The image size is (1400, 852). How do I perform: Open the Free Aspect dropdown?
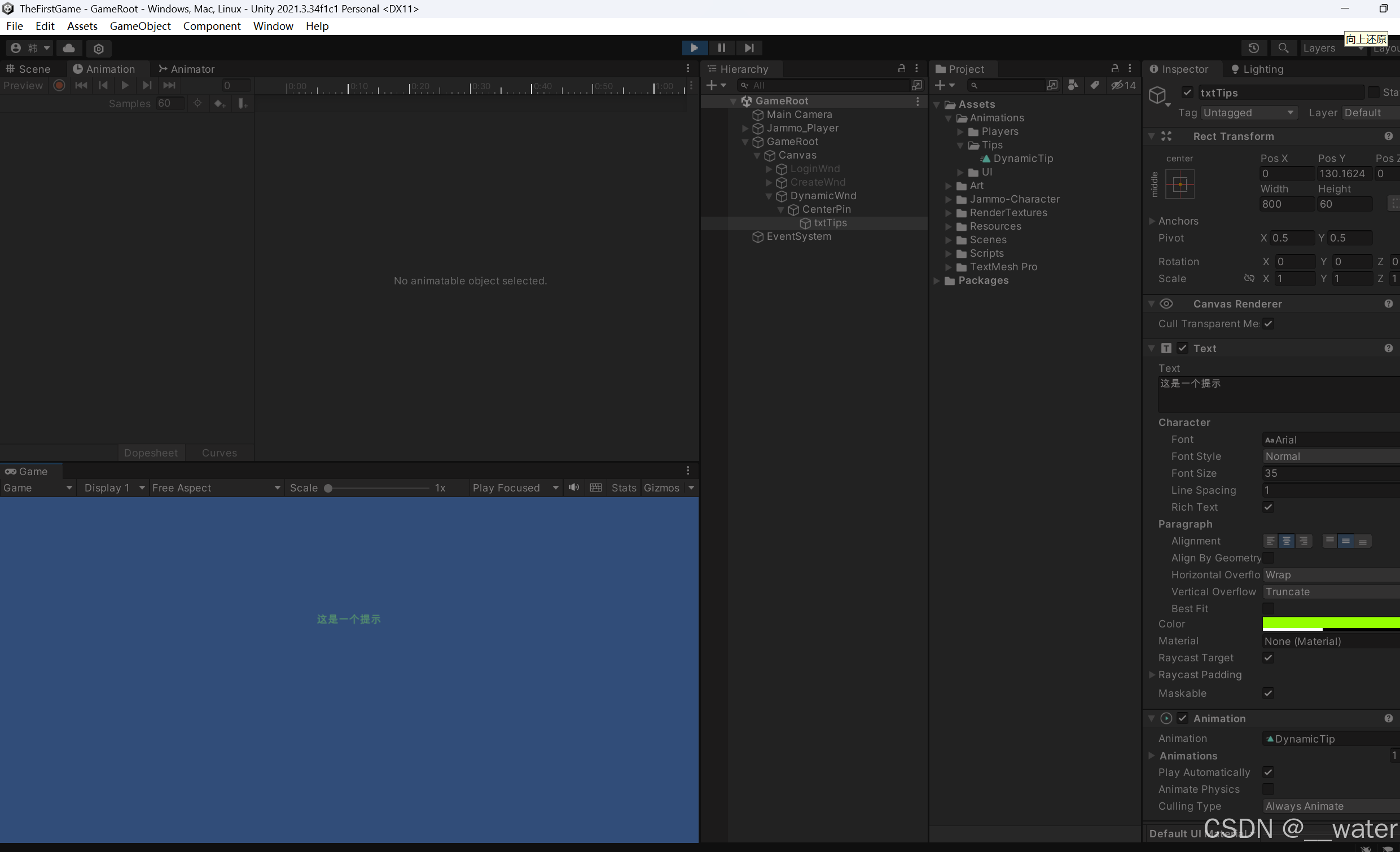pos(216,488)
